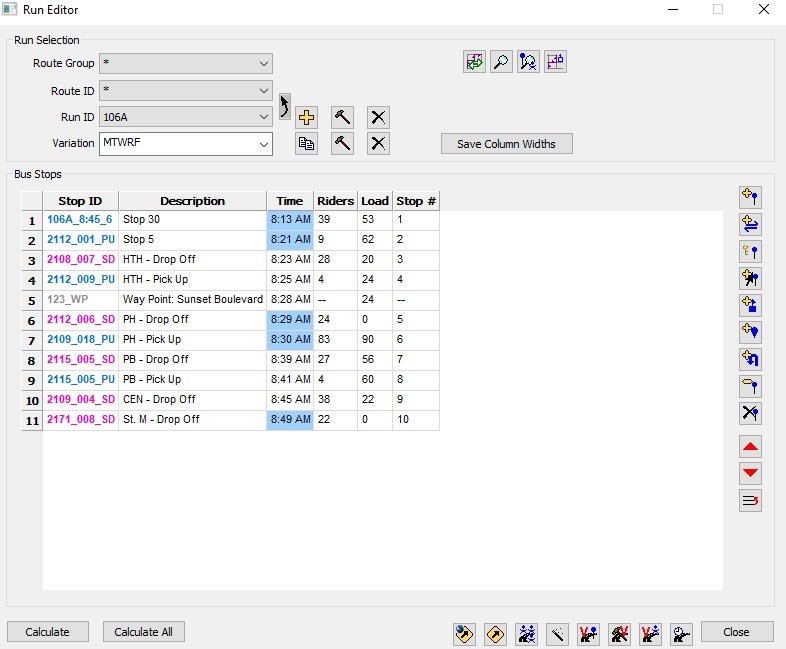Image resolution: width=786 pixels, height=649 pixels.
Task: Remove the stop with crossed pin icon
Action: 750,413
